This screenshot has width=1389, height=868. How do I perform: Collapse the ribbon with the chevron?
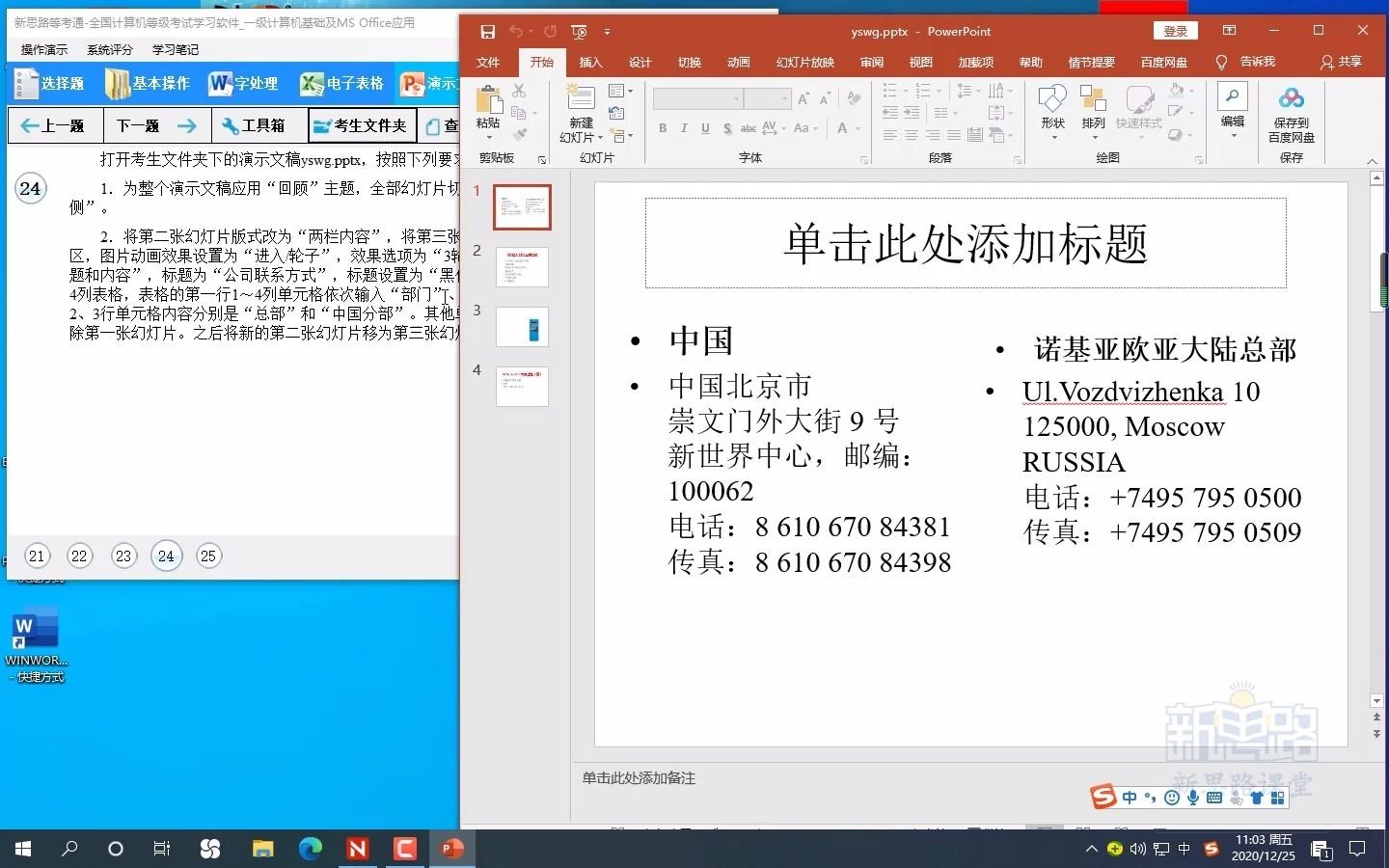[x=1372, y=161]
